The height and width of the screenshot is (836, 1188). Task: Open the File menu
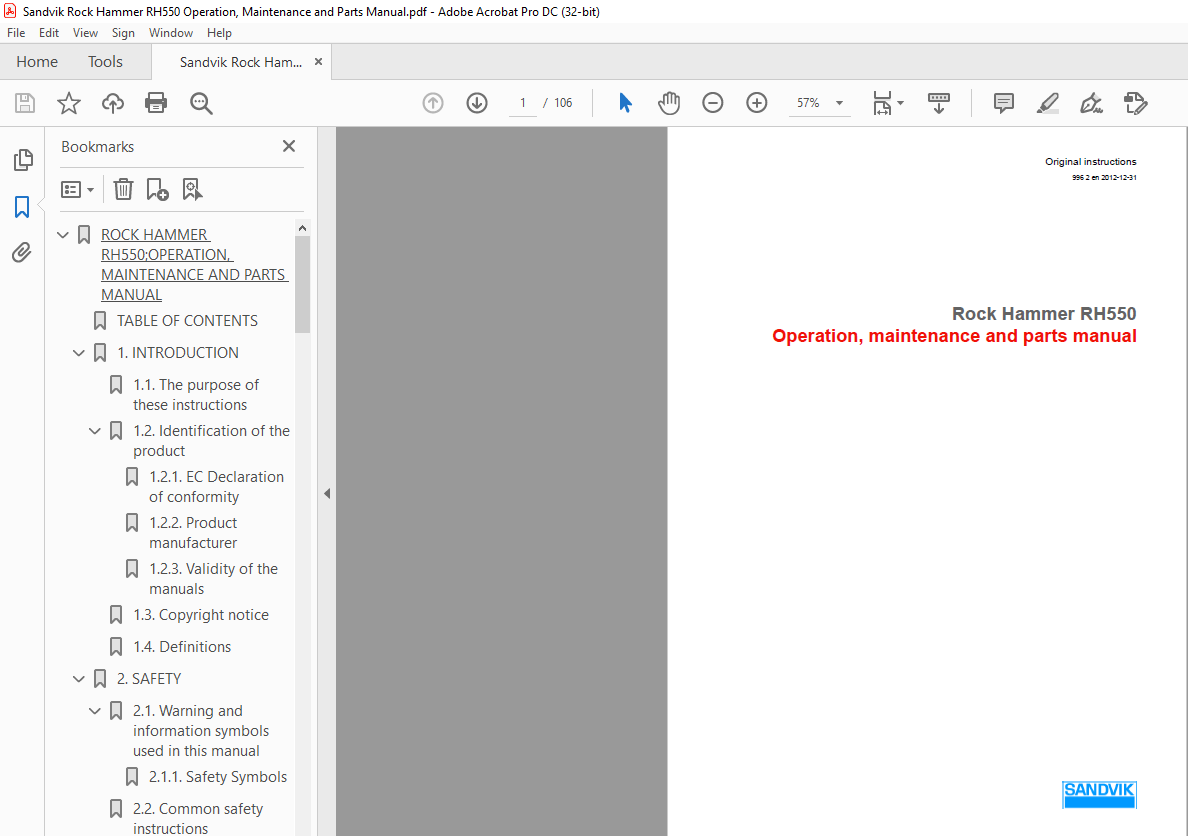pos(16,33)
